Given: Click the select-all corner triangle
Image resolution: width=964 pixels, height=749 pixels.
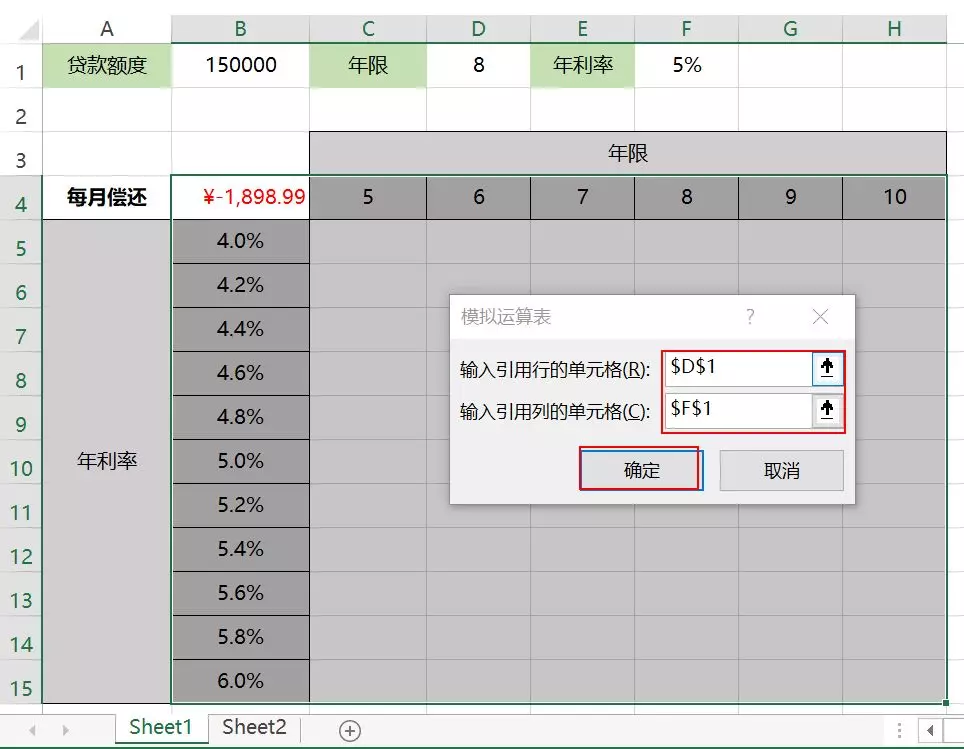Looking at the screenshot, I should (29, 30).
